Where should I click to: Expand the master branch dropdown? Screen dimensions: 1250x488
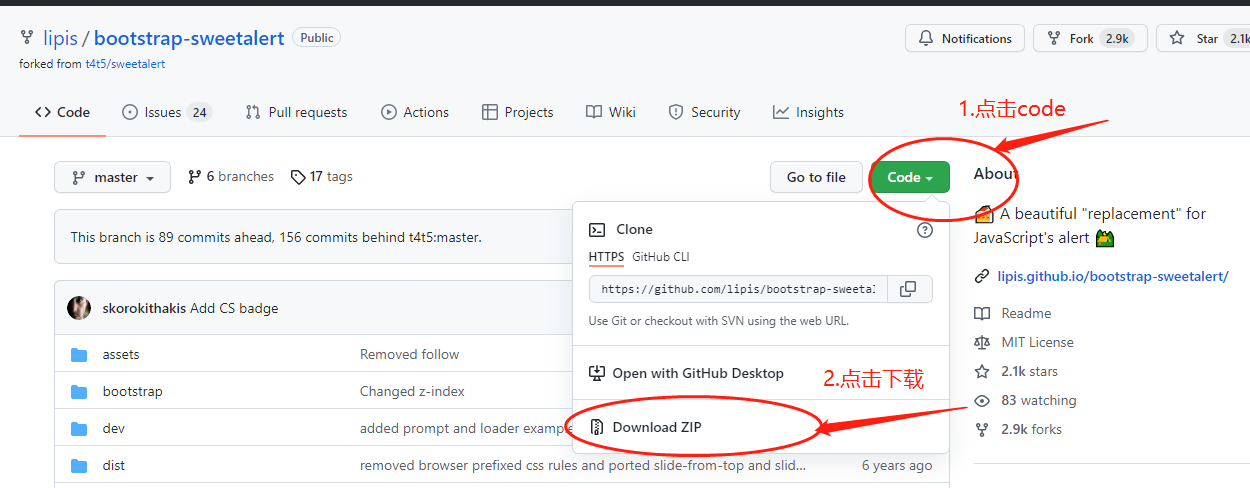point(112,177)
